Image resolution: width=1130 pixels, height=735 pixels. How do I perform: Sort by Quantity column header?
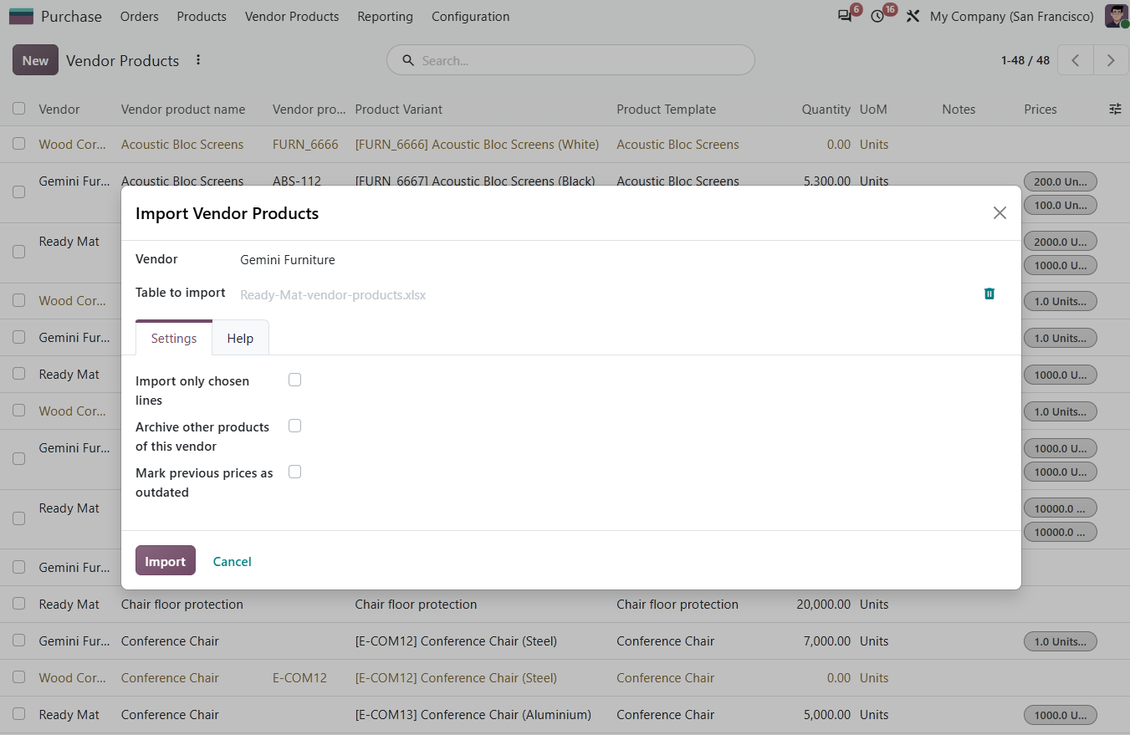tap(826, 109)
